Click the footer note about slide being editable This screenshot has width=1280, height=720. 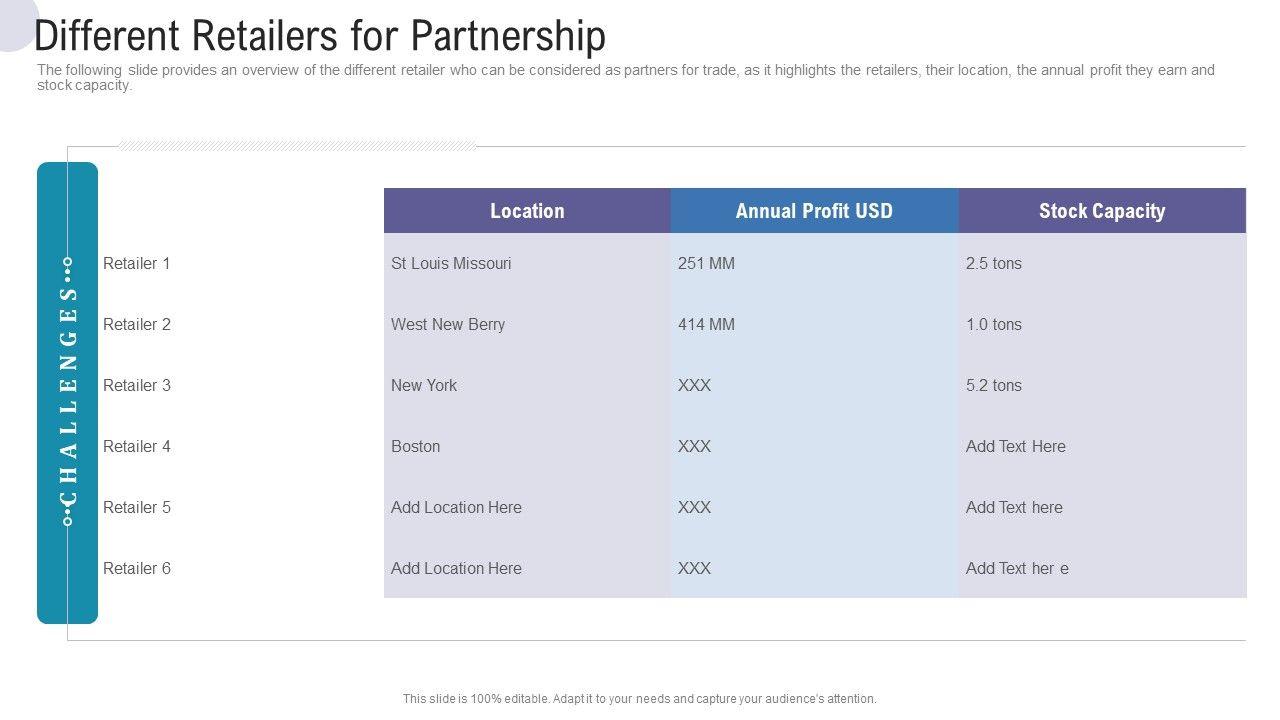coord(640,699)
